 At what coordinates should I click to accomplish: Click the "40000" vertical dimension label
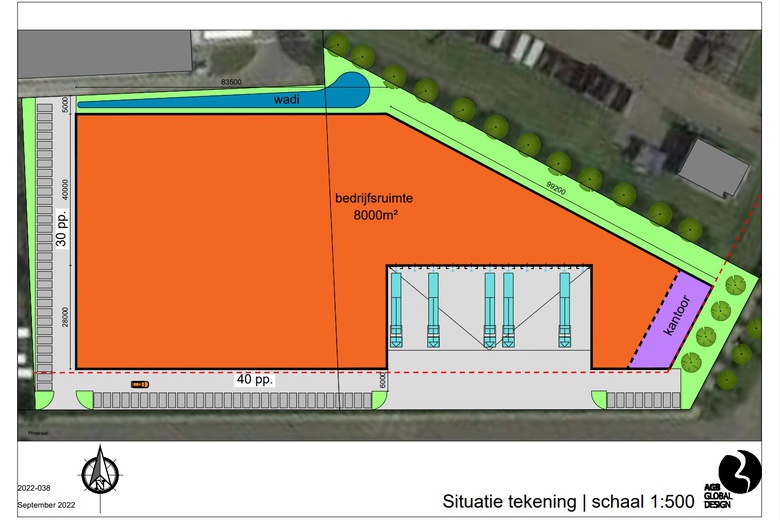[x=65, y=190]
